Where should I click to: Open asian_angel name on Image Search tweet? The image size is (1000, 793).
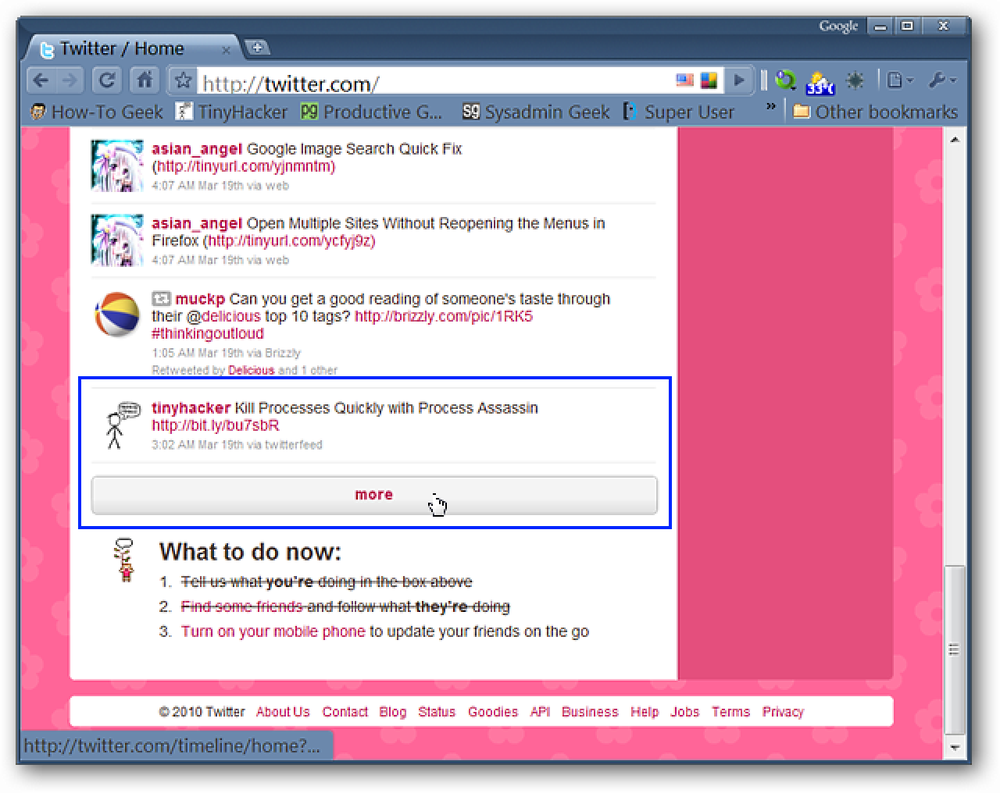pos(196,149)
